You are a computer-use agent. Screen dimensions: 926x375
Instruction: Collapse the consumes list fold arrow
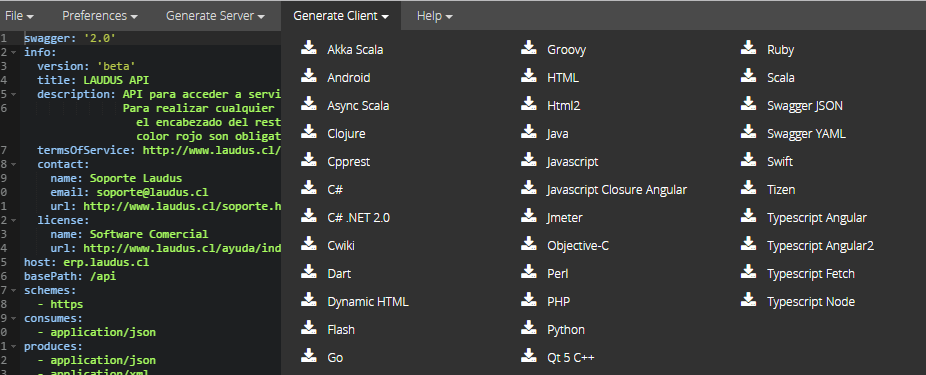(x=14, y=318)
